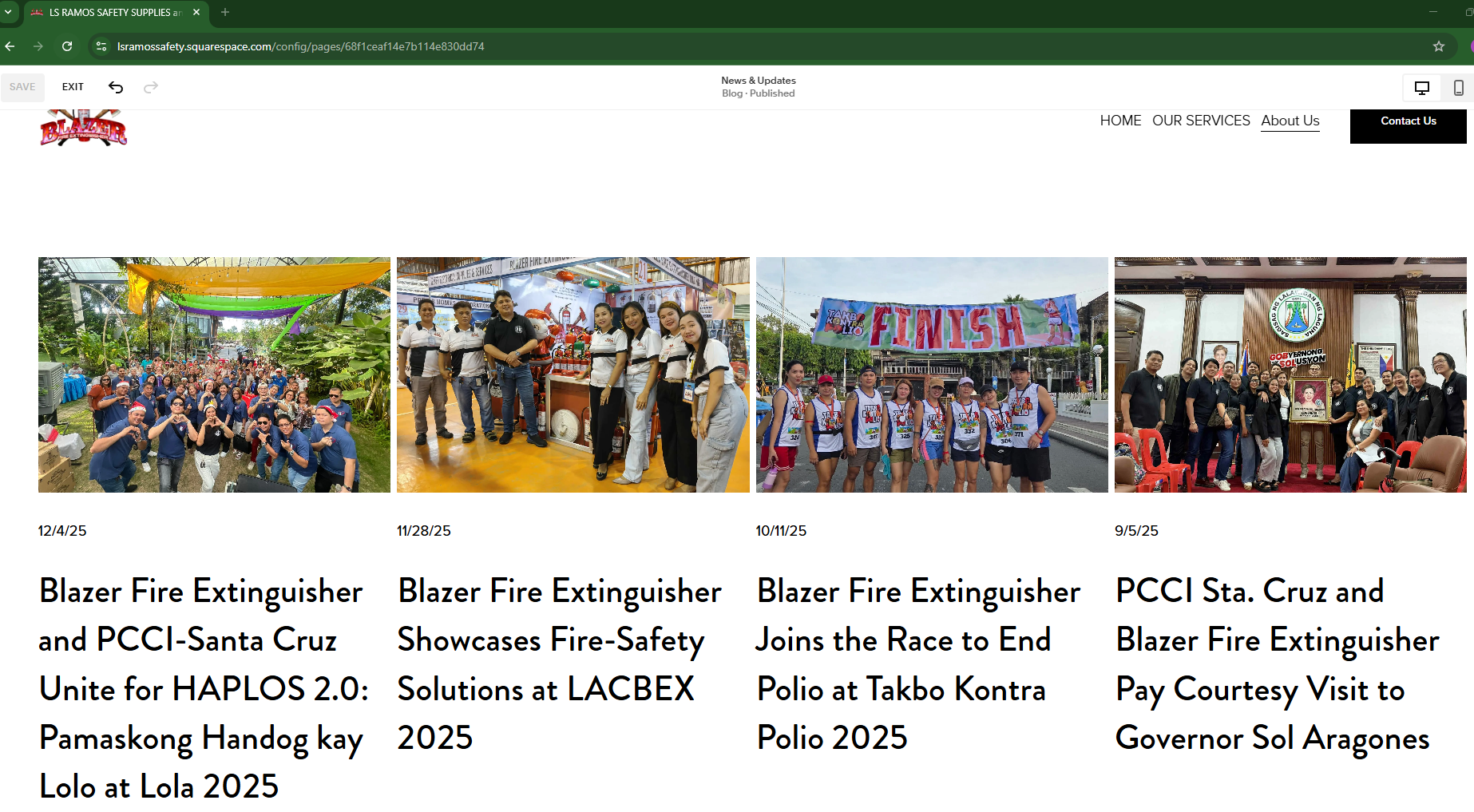Open the LACBEX 2025 post title
Screen dimensions: 1474x812
tap(560, 664)
